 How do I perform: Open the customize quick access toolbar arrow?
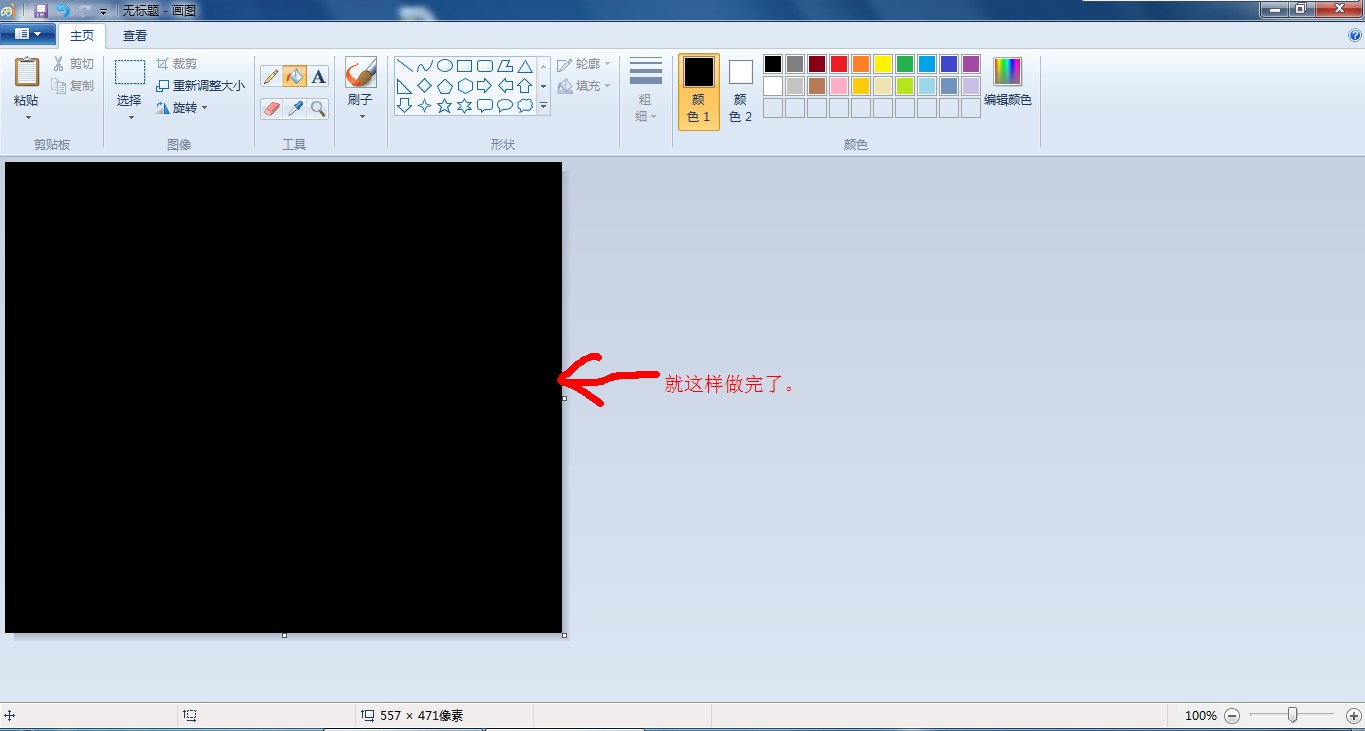103,11
